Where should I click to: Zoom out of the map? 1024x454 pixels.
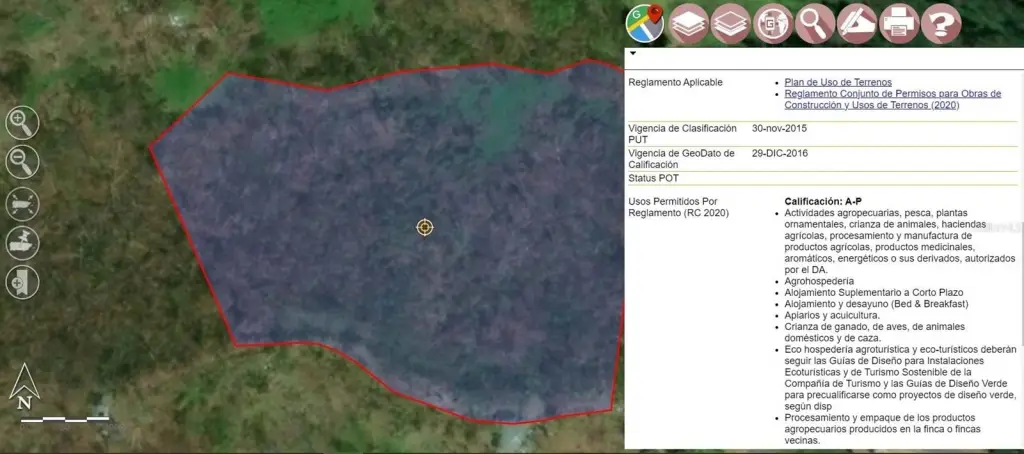(x=22, y=162)
